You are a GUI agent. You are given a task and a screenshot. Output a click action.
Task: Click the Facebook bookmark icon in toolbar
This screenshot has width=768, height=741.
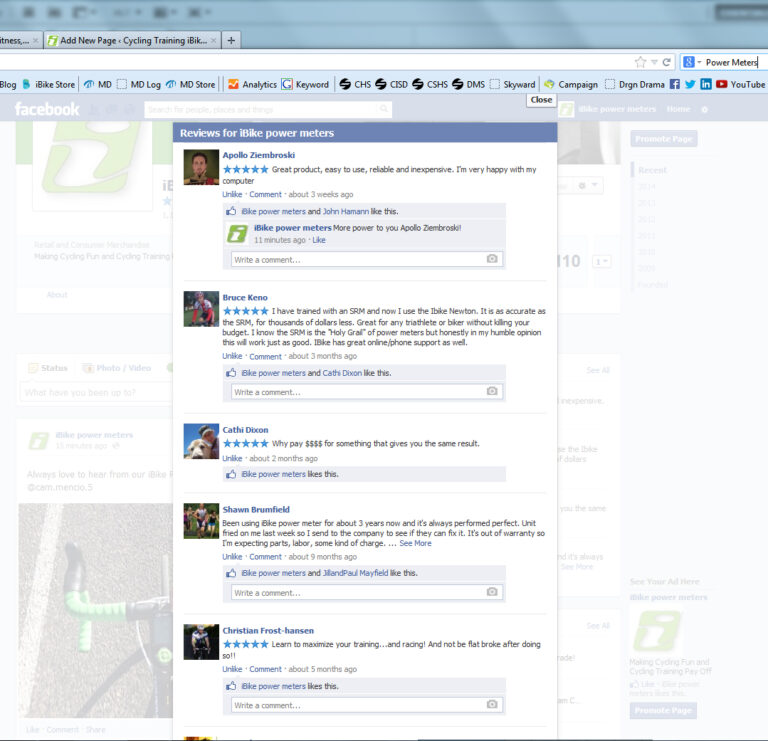(x=675, y=85)
